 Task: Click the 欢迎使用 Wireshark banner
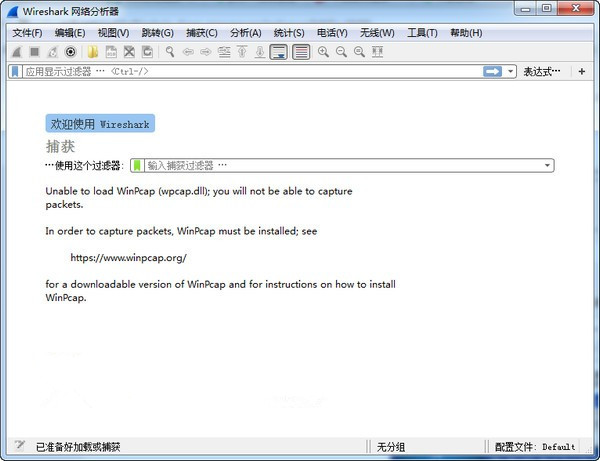point(100,123)
